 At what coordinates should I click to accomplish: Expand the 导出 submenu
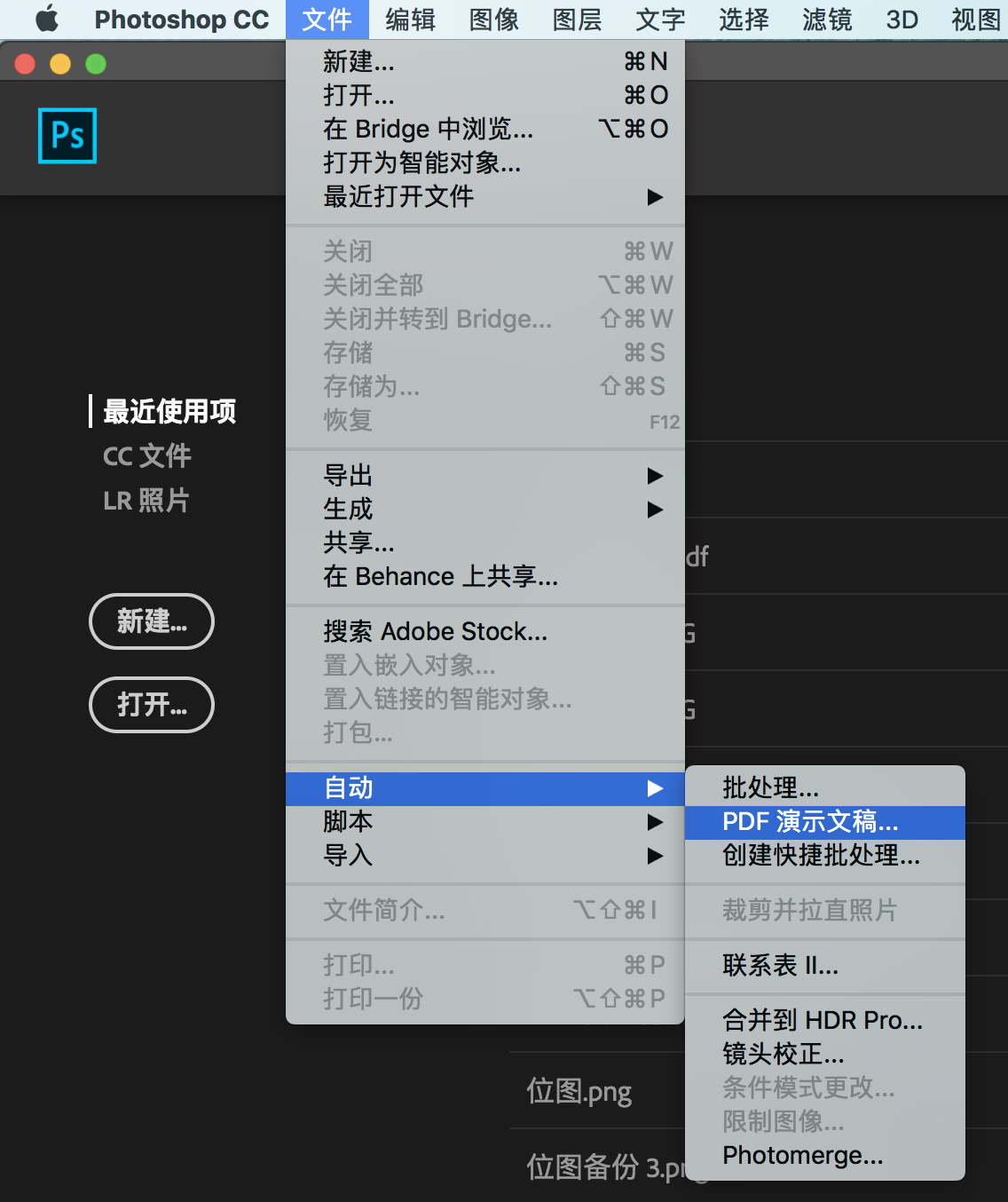pyautogui.click(x=485, y=476)
